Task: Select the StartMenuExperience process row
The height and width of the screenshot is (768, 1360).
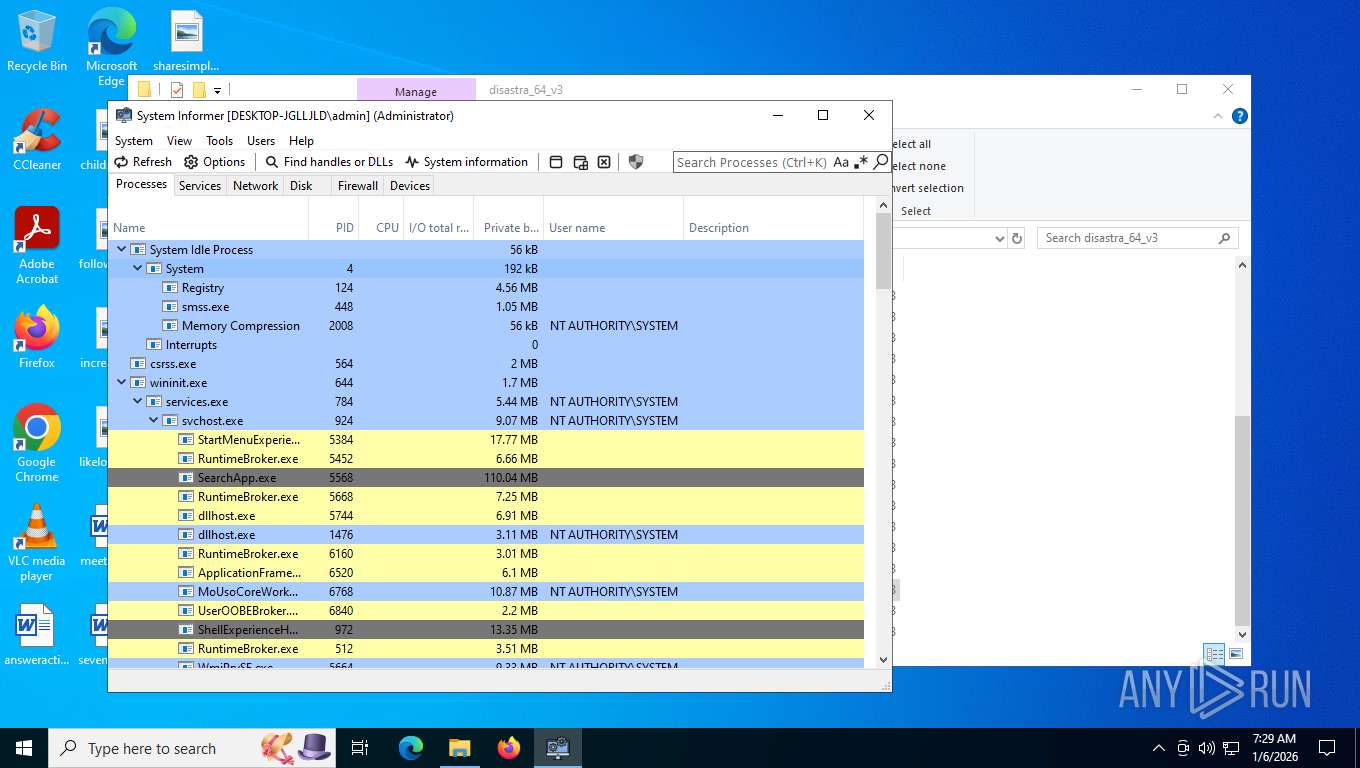Action: point(486,440)
